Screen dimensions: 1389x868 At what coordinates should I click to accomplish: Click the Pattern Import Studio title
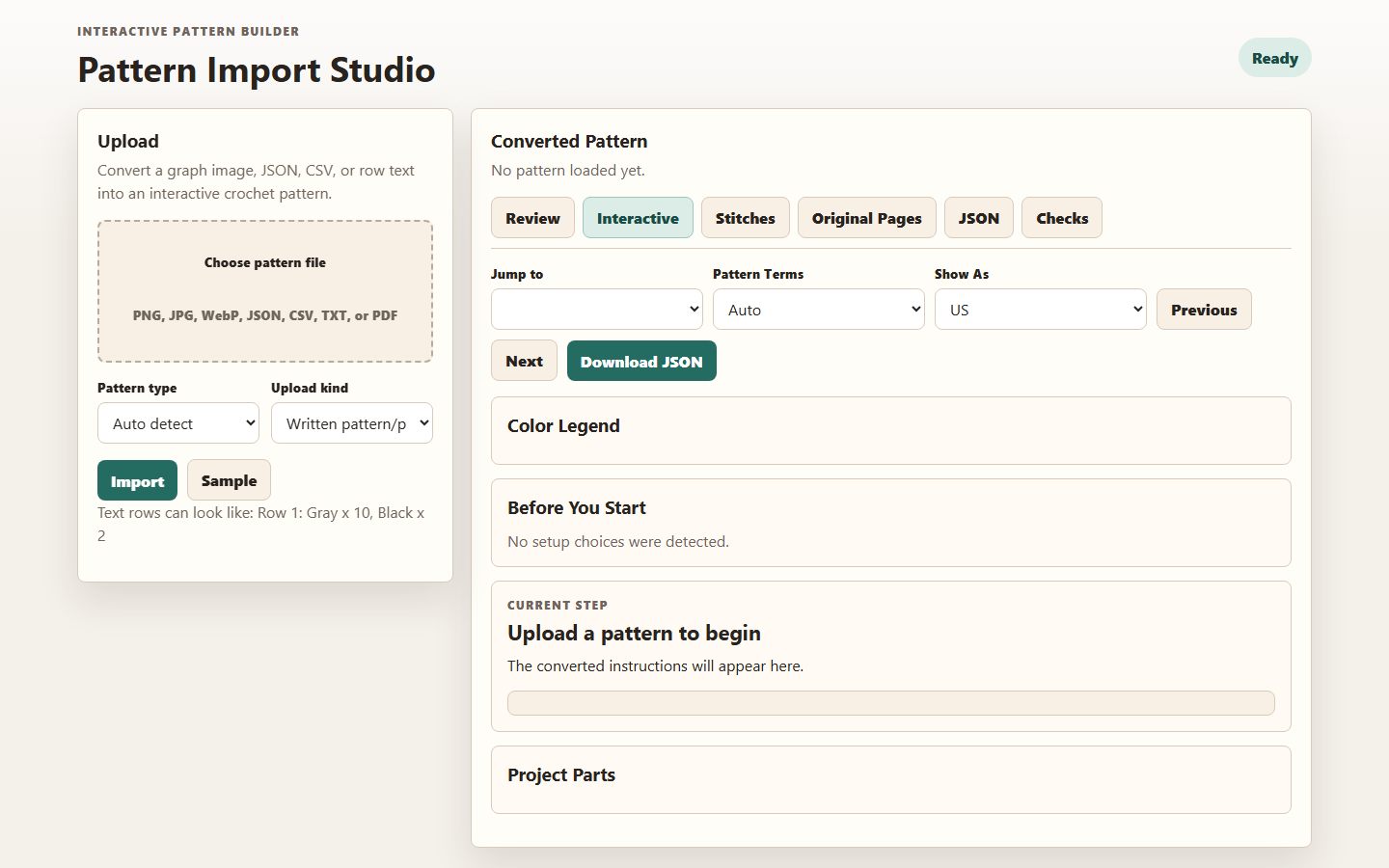257,70
